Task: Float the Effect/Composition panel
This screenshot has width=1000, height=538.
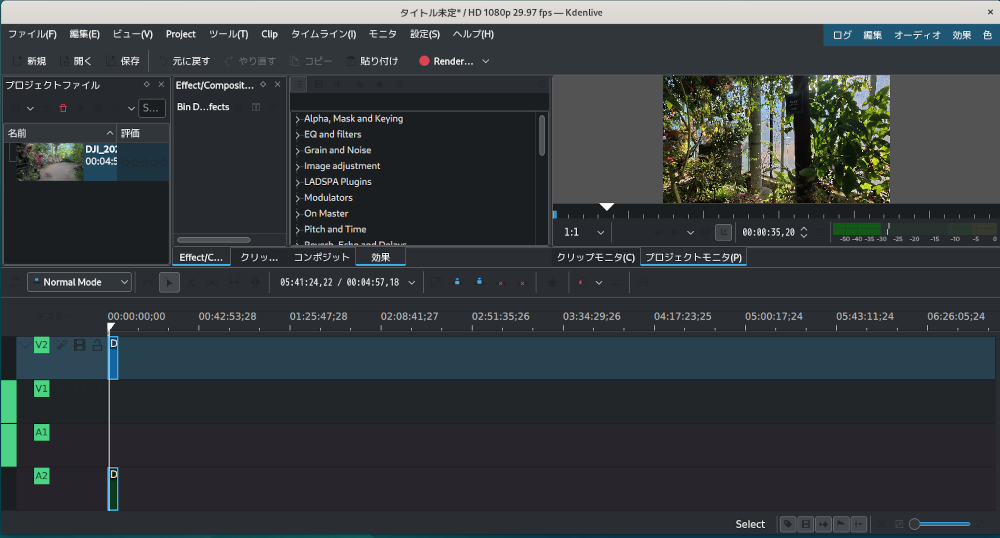Action: (x=263, y=84)
